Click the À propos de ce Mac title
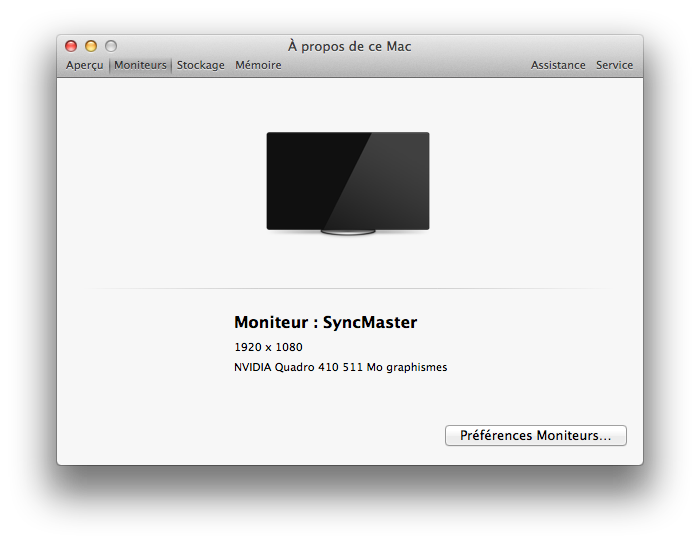The image size is (700, 544). pyautogui.click(x=350, y=46)
